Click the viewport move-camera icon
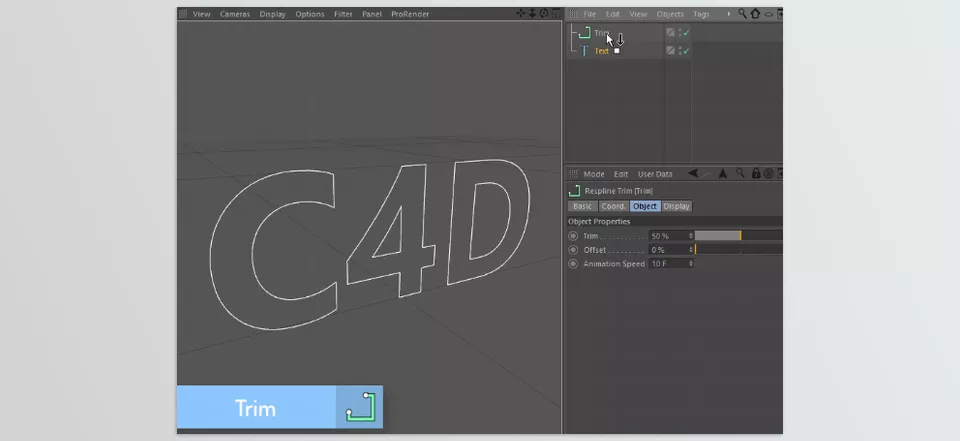960x441 pixels. coord(520,13)
